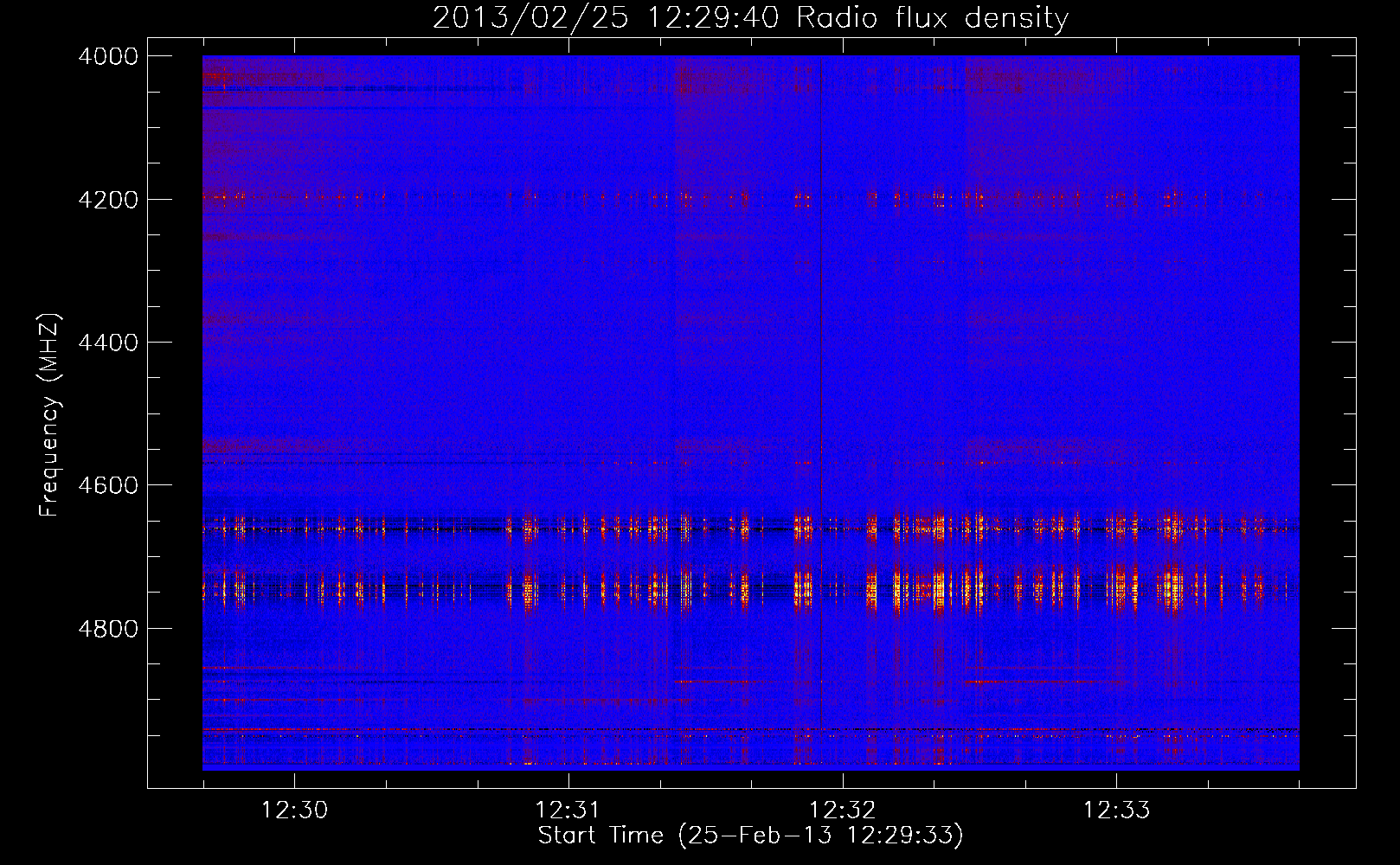Click the 'Start Time (25-Feb-13 12:29:33)' label

pos(750,836)
